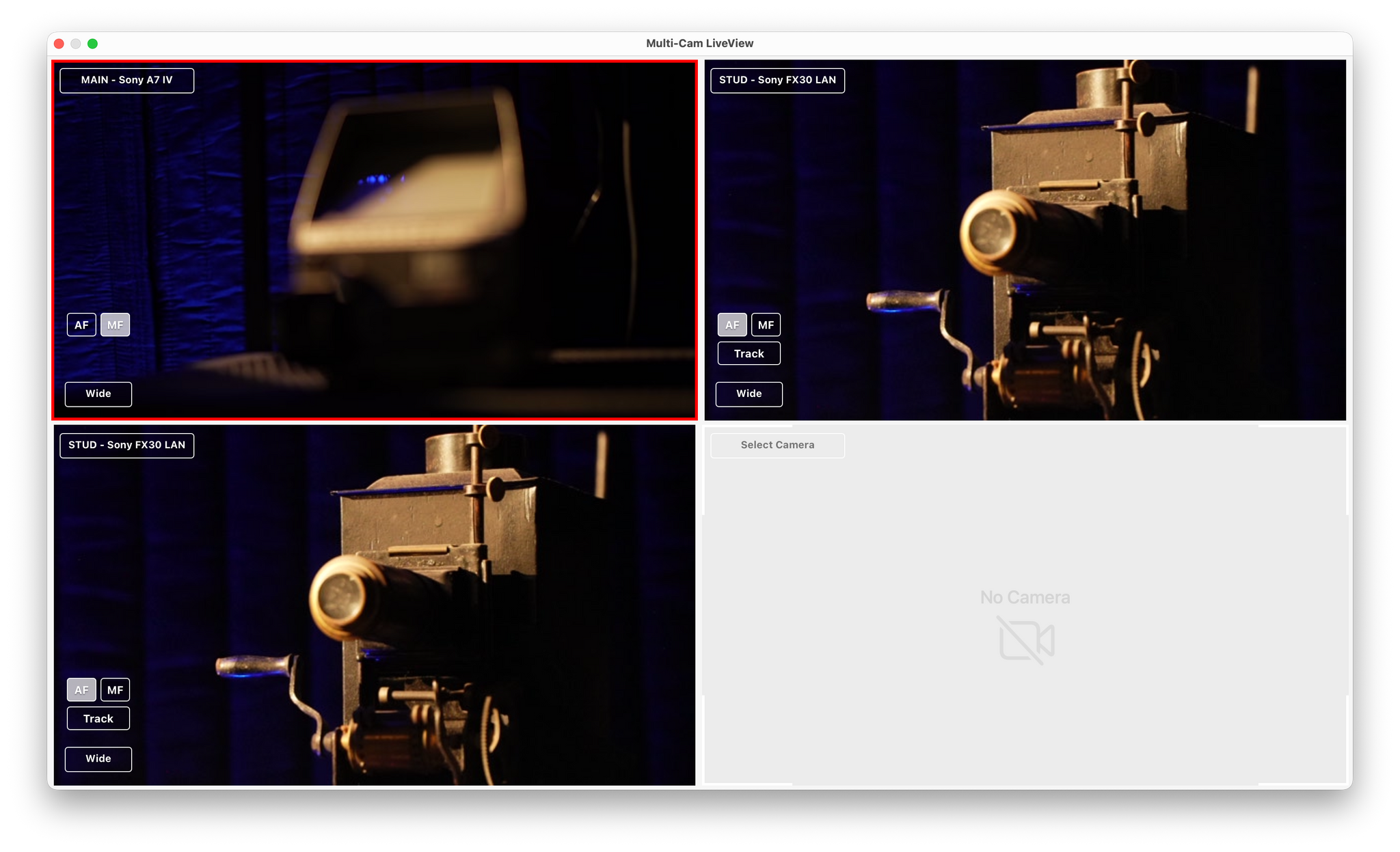
Task: Toggle AF on top-right FX30 view
Action: pos(732,325)
